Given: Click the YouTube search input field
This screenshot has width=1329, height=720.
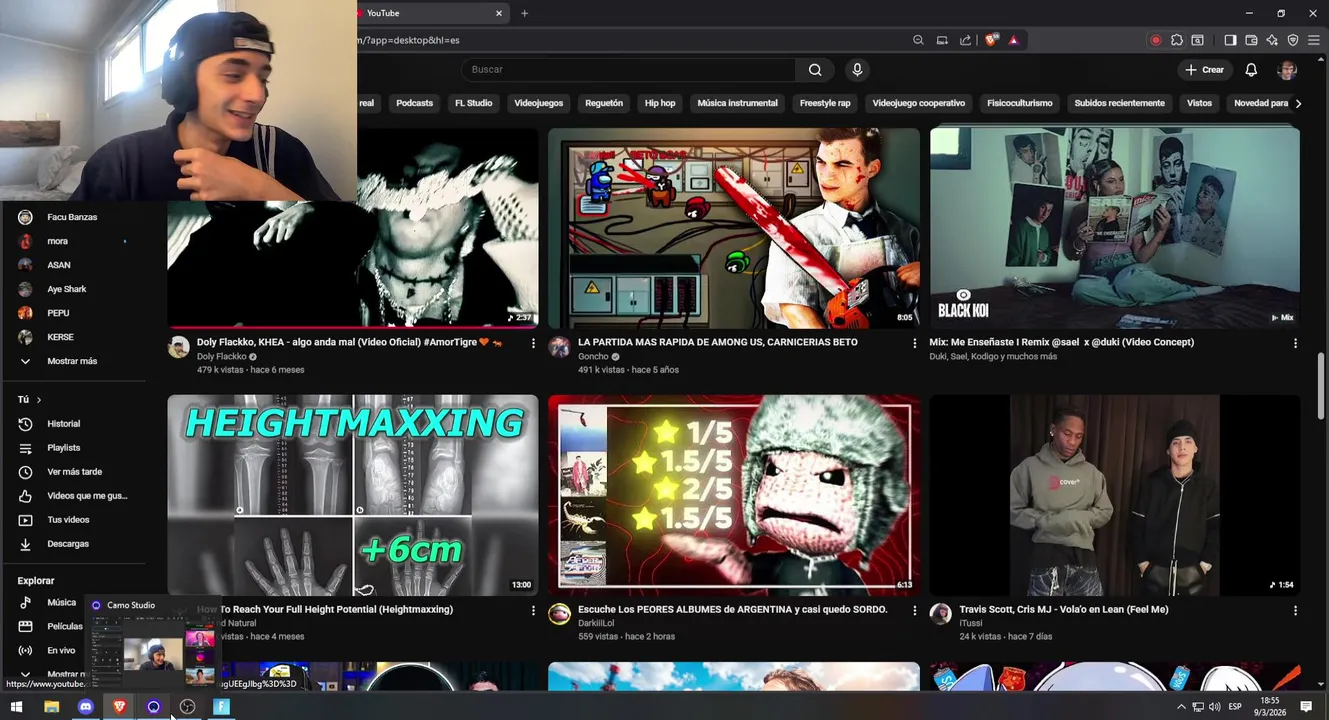Looking at the screenshot, I should 628,70.
